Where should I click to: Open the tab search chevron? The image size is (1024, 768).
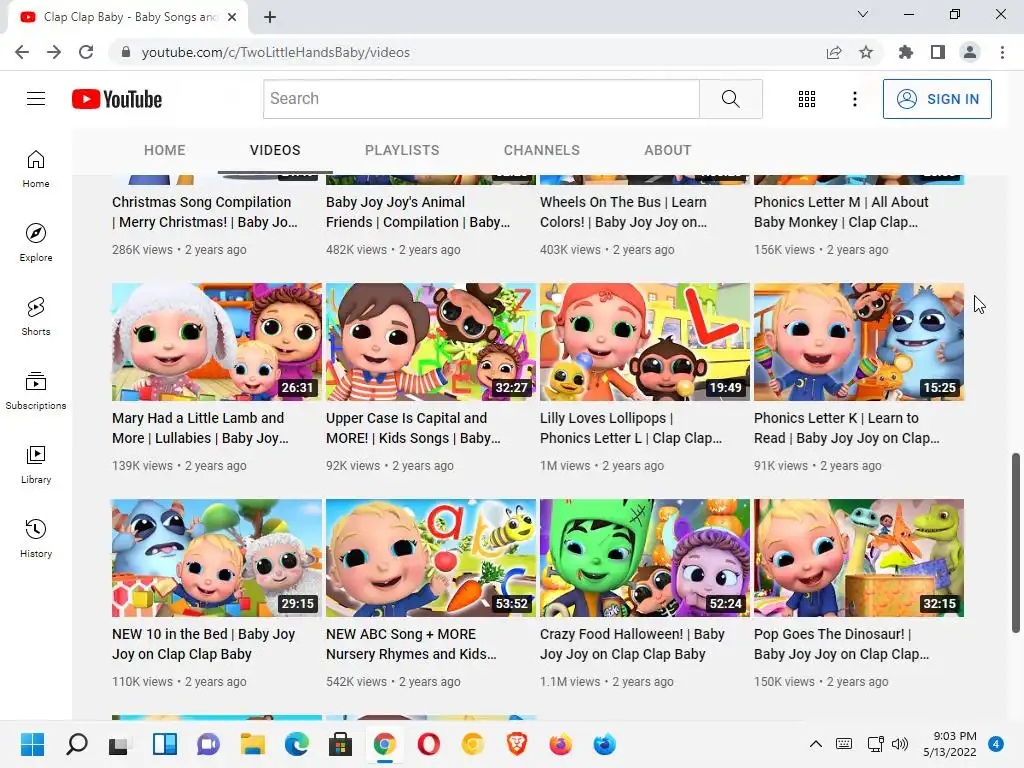[863, 14]
